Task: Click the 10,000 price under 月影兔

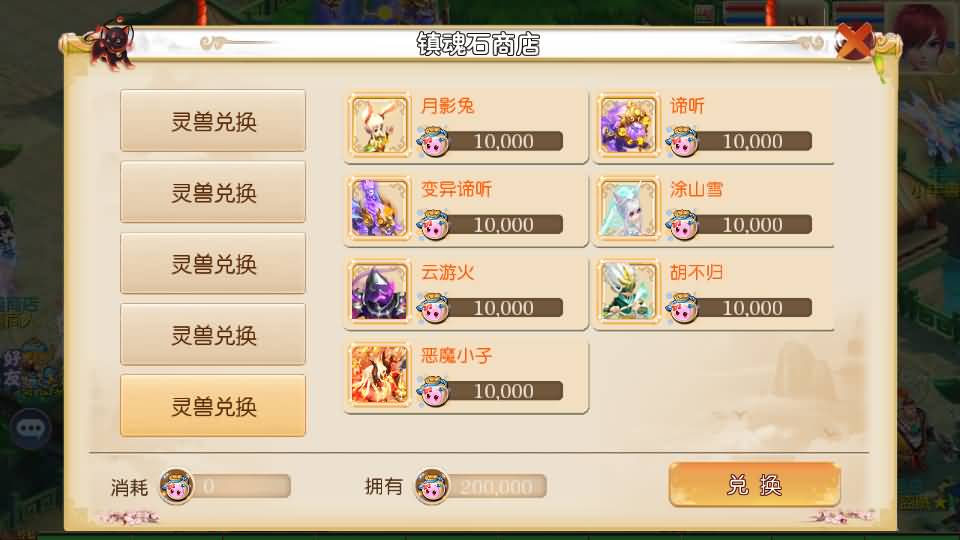Action: [503, 141]
